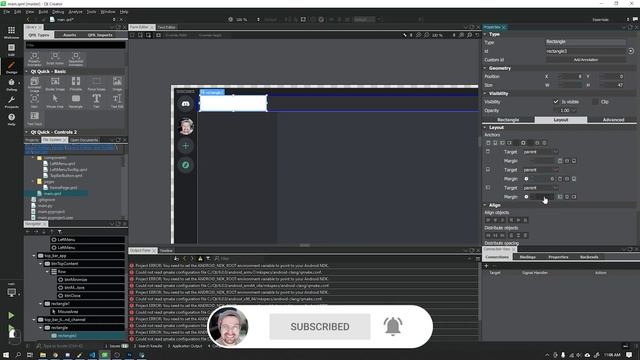Open Visual Studio Code from taskbar
640x360 pixels.
(x=92, y=355)
